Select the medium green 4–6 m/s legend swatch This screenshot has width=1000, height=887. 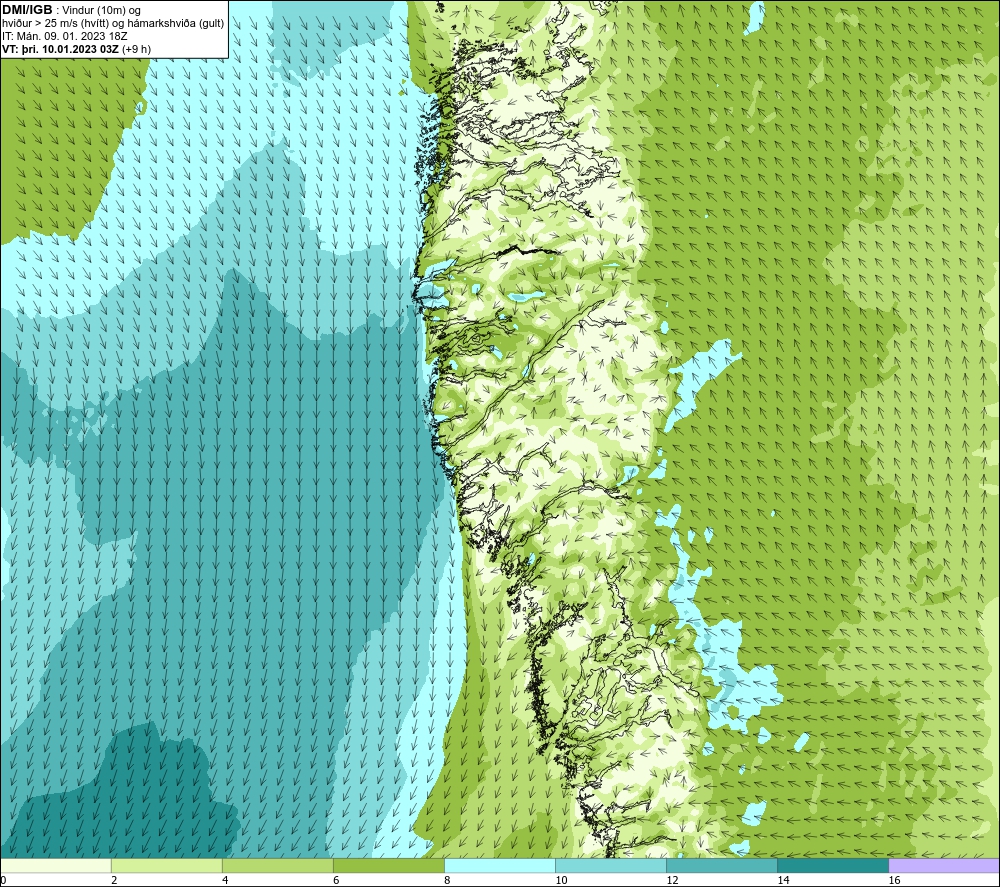[277, 865]
